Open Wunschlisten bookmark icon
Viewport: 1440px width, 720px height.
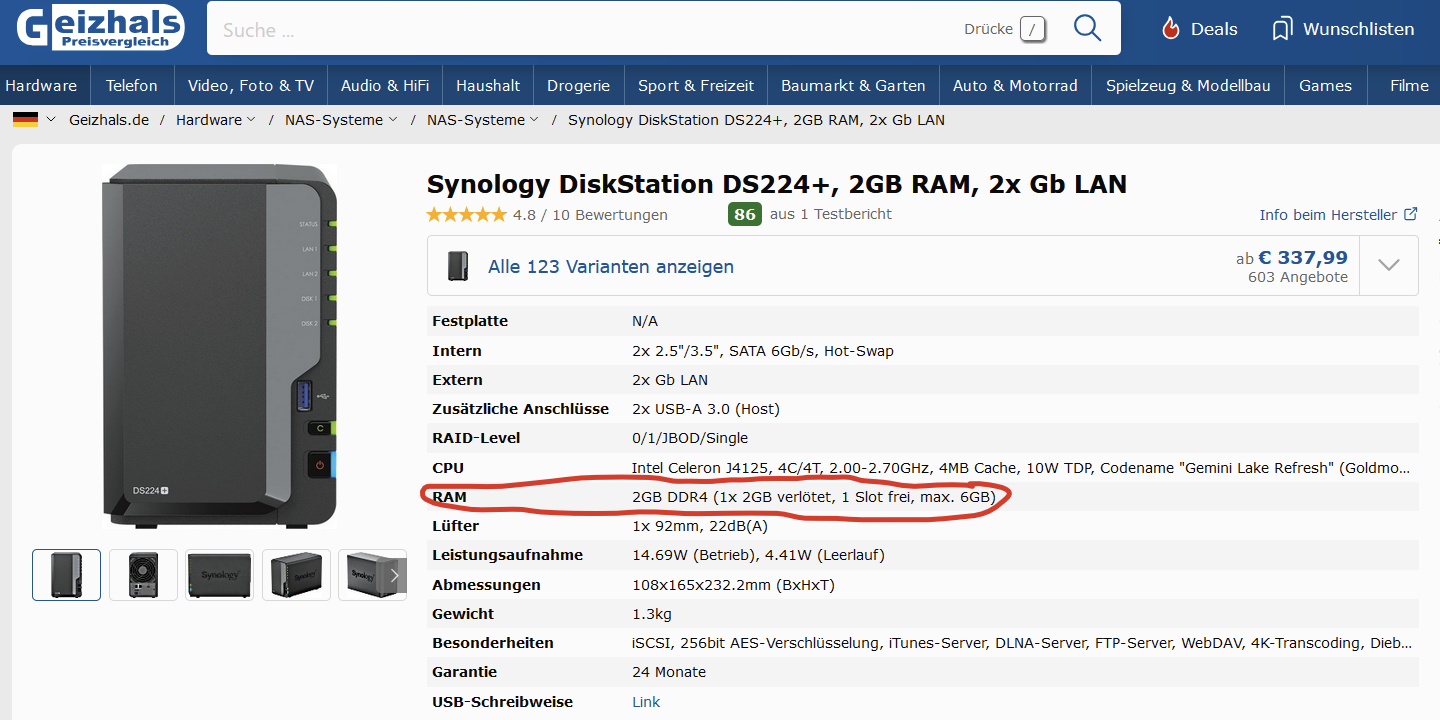(1282, 29)
